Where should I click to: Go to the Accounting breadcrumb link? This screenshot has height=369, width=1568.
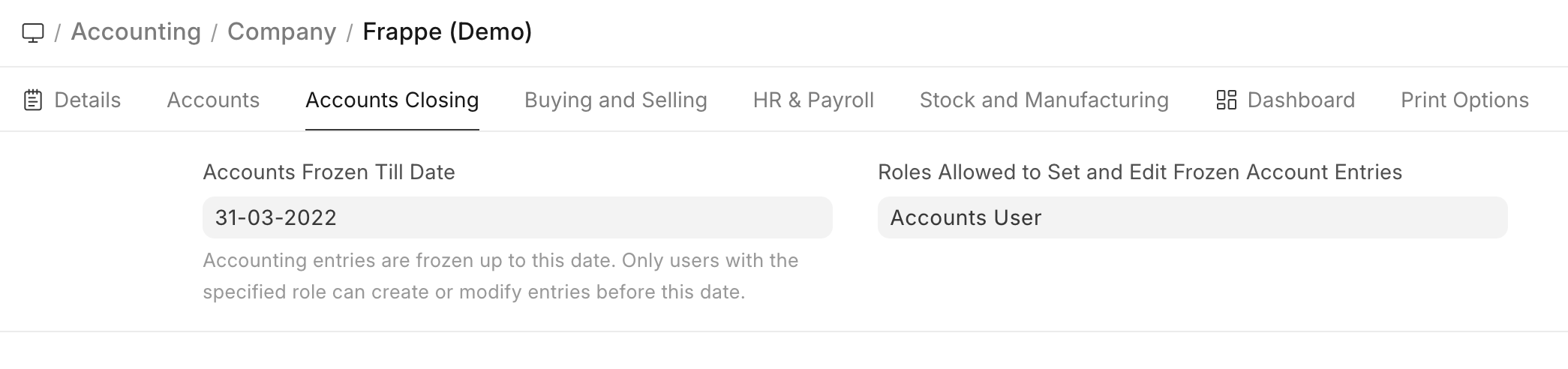(x=136, y=32)
